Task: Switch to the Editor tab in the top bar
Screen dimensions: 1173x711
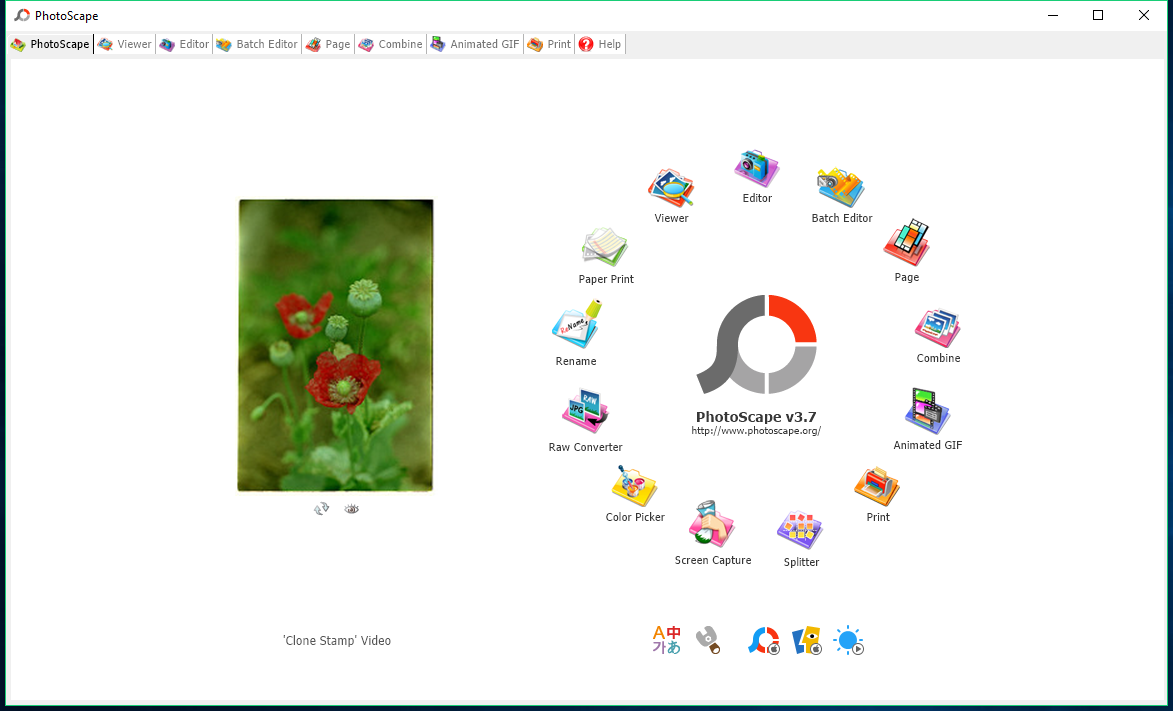Action: [x=184, y=44]
